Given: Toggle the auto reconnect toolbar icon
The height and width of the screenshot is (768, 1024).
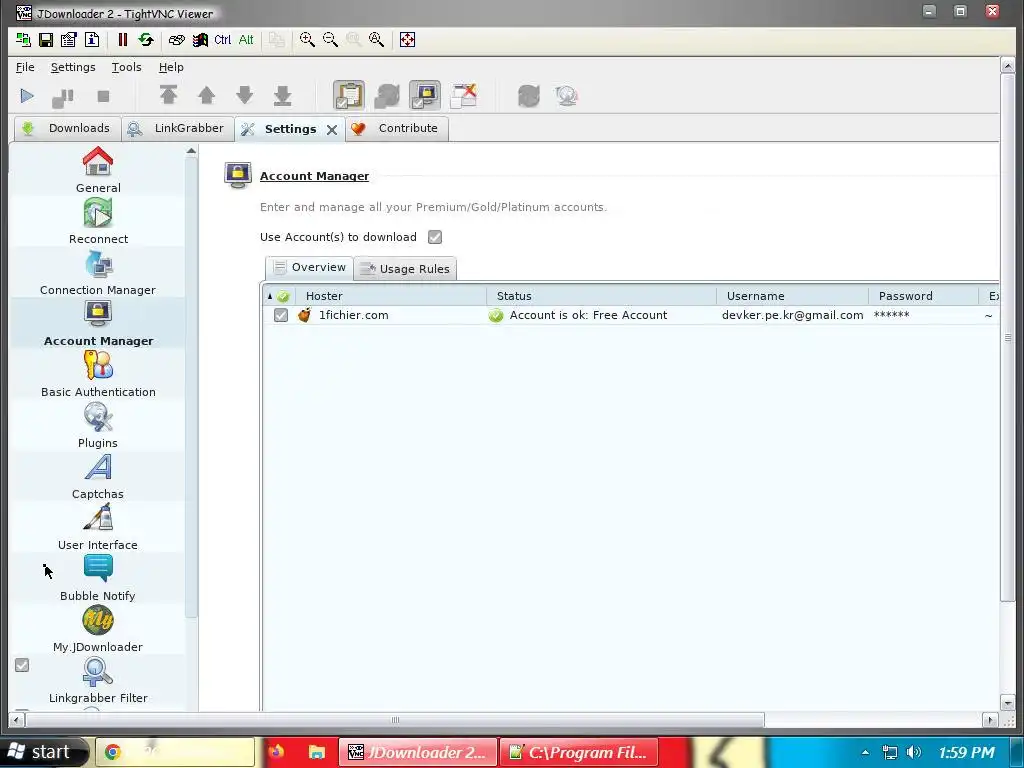Looking at the screenshot, I should tap(387, 95).
